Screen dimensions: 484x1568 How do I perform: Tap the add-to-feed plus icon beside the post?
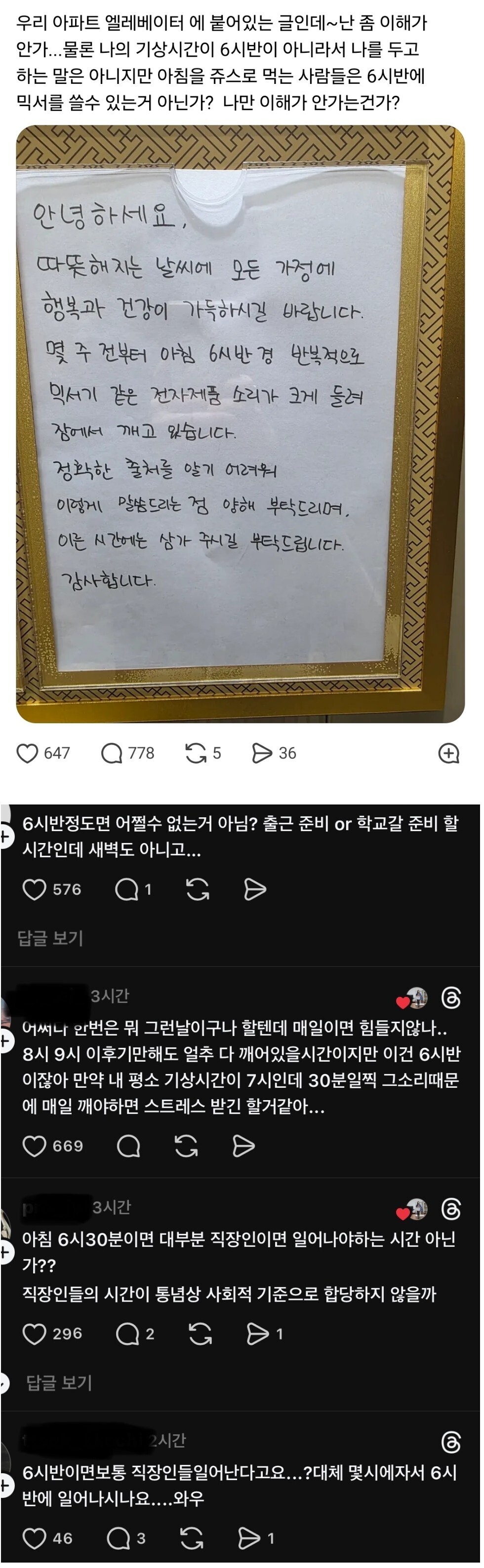449,753
